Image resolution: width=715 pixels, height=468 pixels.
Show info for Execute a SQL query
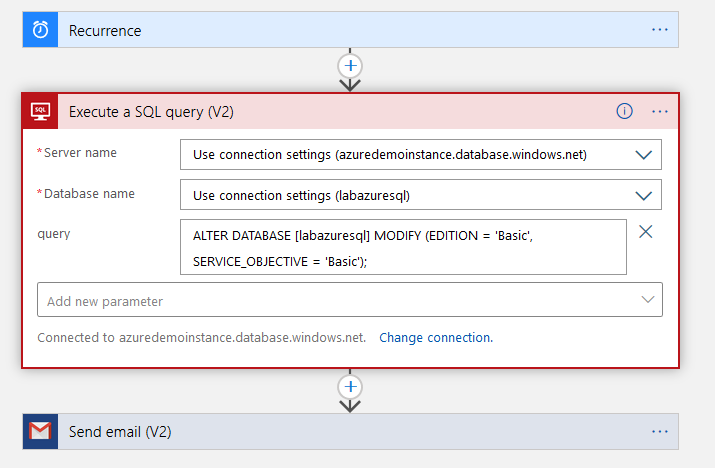625,112
